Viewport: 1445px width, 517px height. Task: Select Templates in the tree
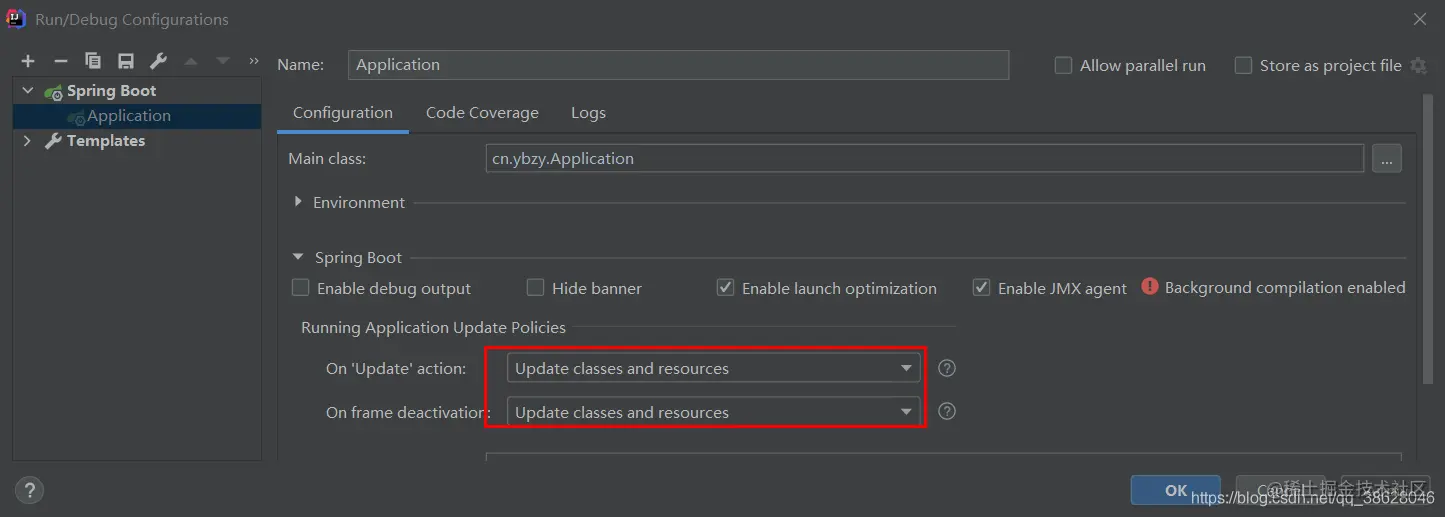[x=105, y=141]
